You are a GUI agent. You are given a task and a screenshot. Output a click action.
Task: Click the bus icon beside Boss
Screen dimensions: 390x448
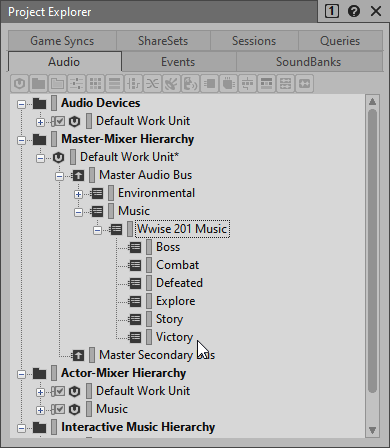click(x=135, y=247)
